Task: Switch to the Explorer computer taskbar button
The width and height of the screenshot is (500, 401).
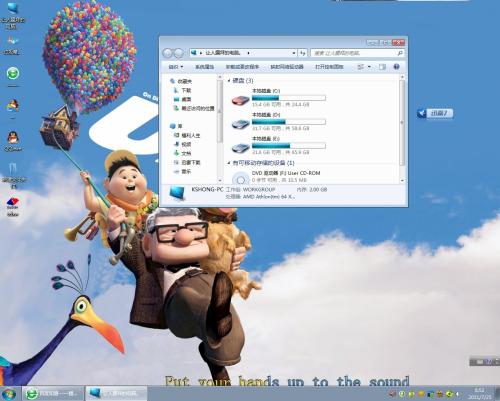Action: pos(116,393)
